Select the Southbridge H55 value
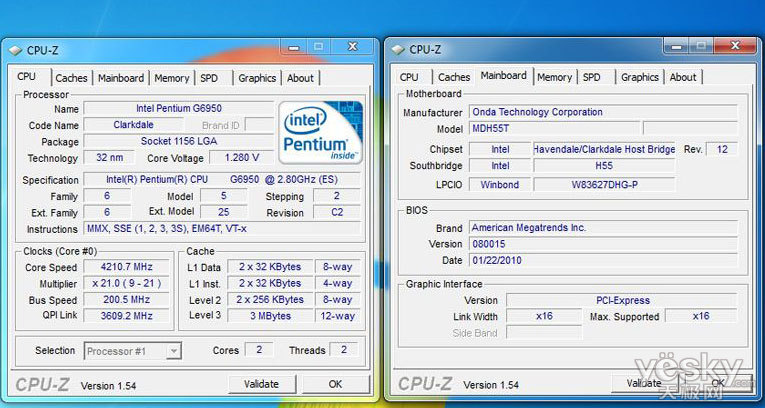 [604, 166]
